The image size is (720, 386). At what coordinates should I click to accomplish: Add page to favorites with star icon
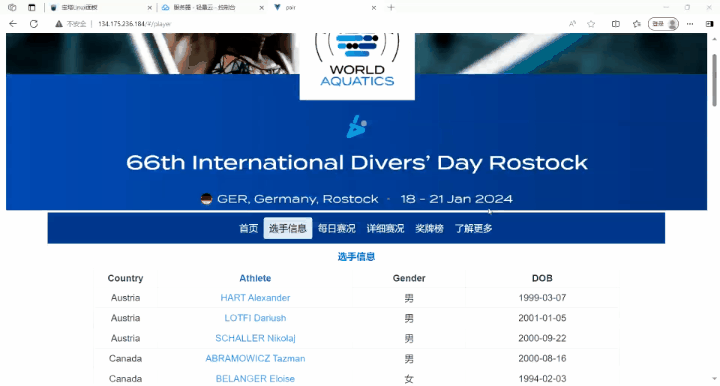point(591,24)
